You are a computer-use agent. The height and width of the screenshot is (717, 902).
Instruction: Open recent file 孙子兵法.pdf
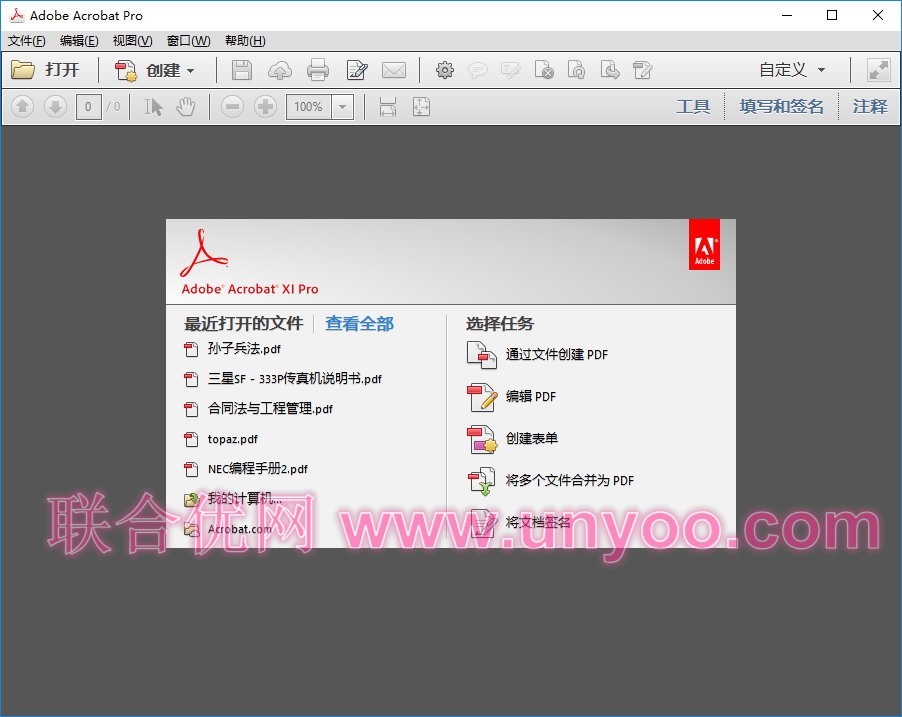pyautogui.click(x=232, y=349)
